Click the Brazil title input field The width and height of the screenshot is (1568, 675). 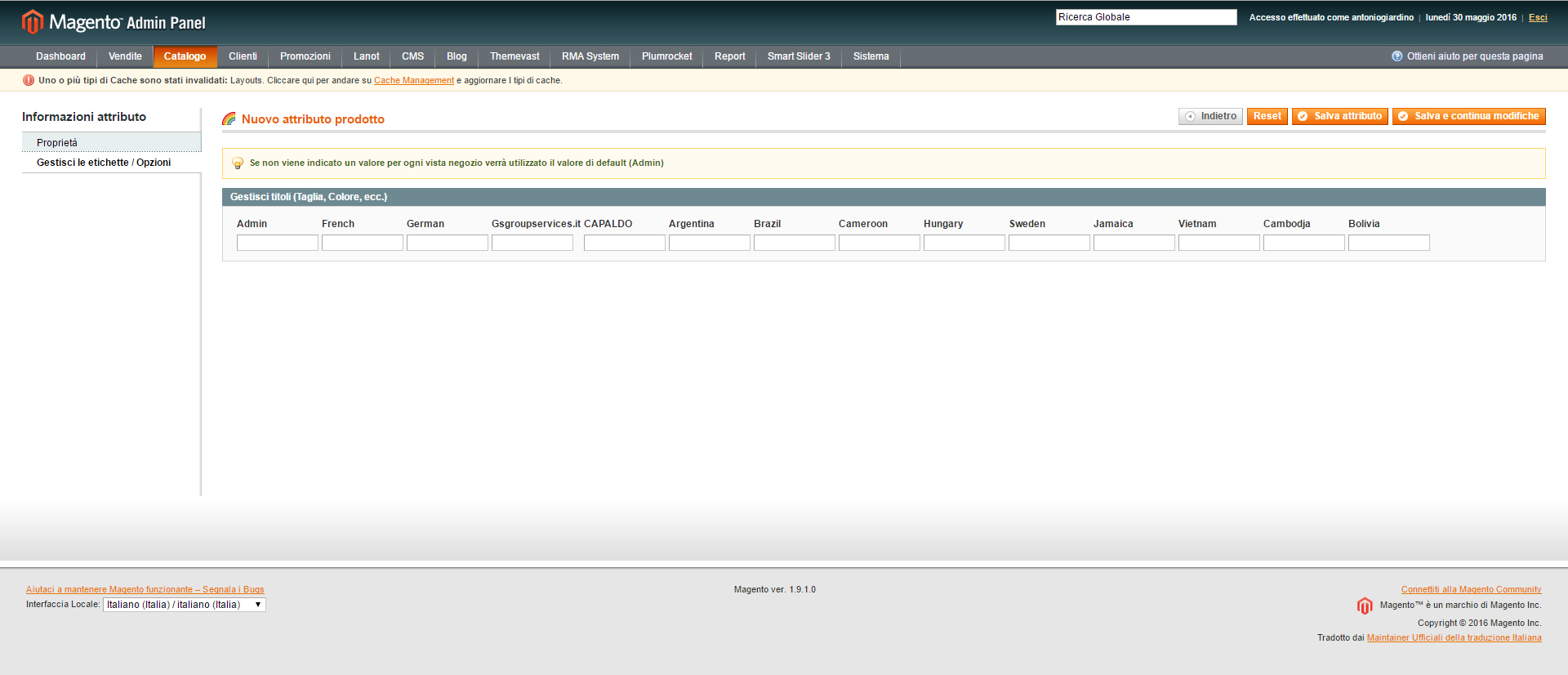pyautogui.click(x=795, y=243)
